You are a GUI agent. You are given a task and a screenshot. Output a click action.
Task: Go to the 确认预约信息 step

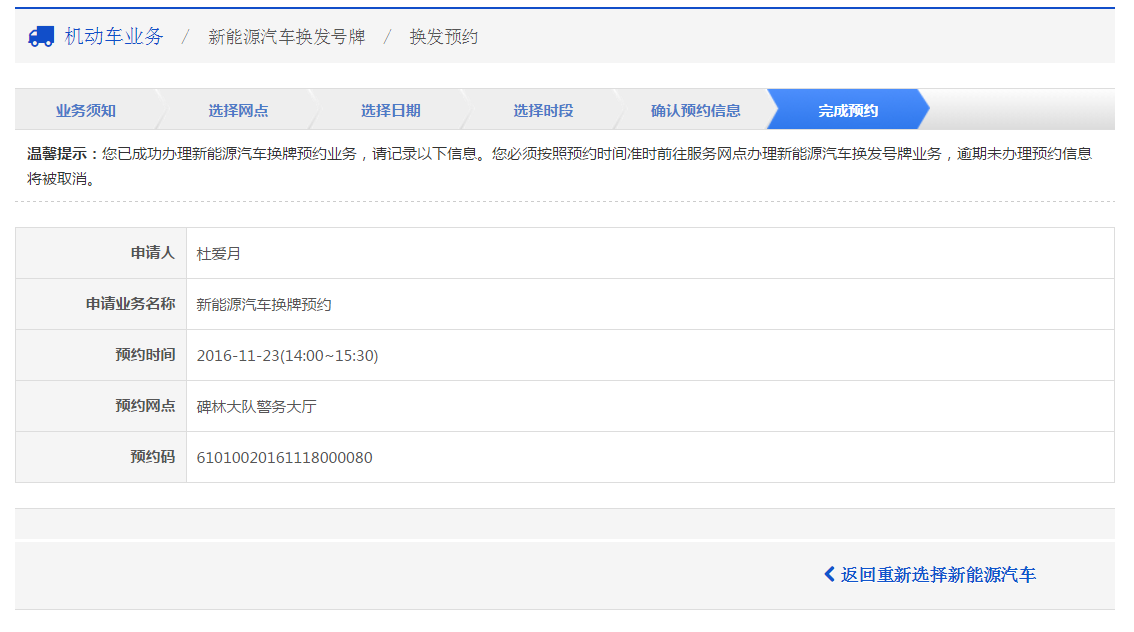pos(695,110)
